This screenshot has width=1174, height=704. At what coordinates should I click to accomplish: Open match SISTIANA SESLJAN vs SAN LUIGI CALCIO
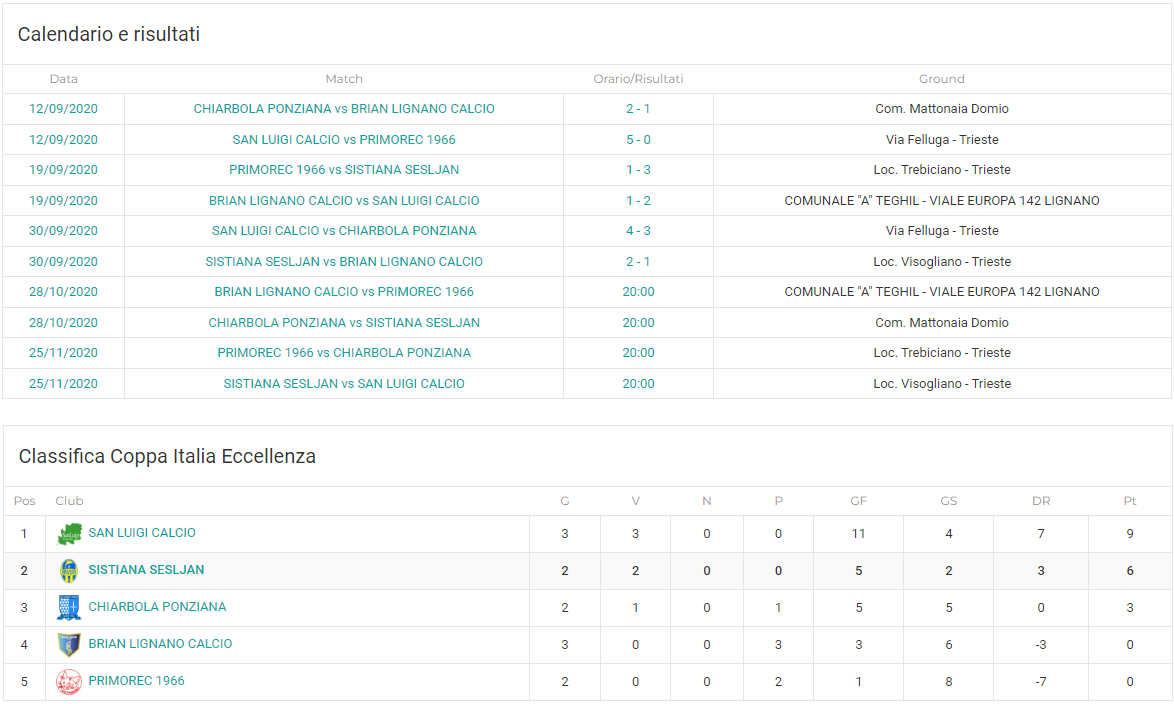(344, 383)
